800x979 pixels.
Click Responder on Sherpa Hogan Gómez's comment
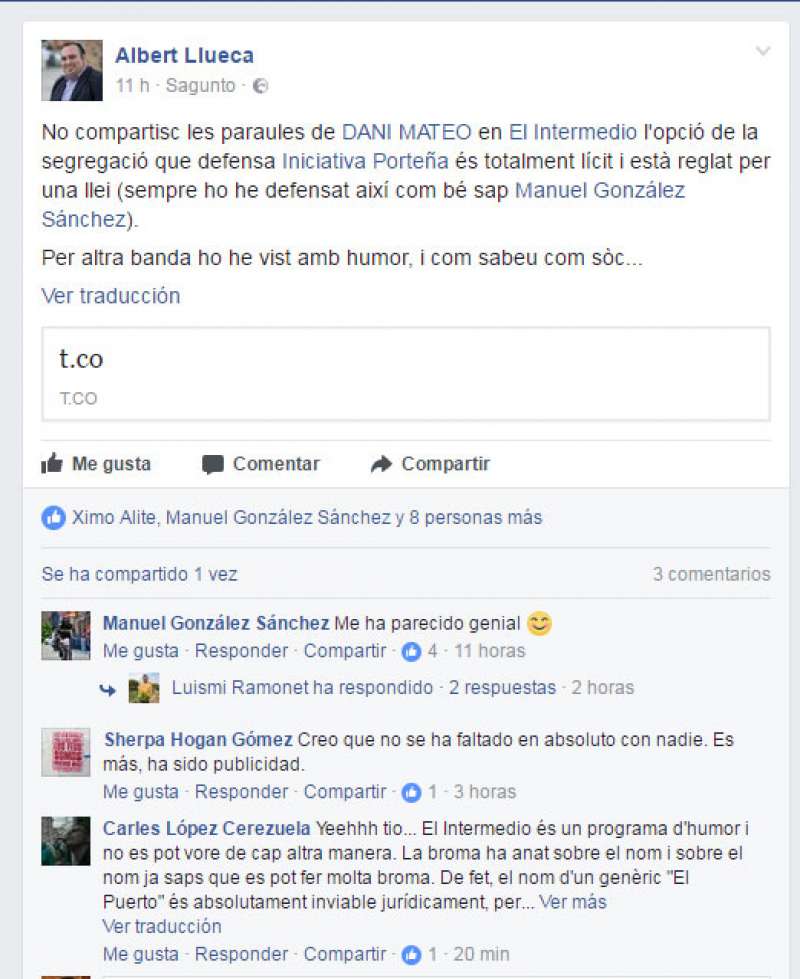point(241,792)
